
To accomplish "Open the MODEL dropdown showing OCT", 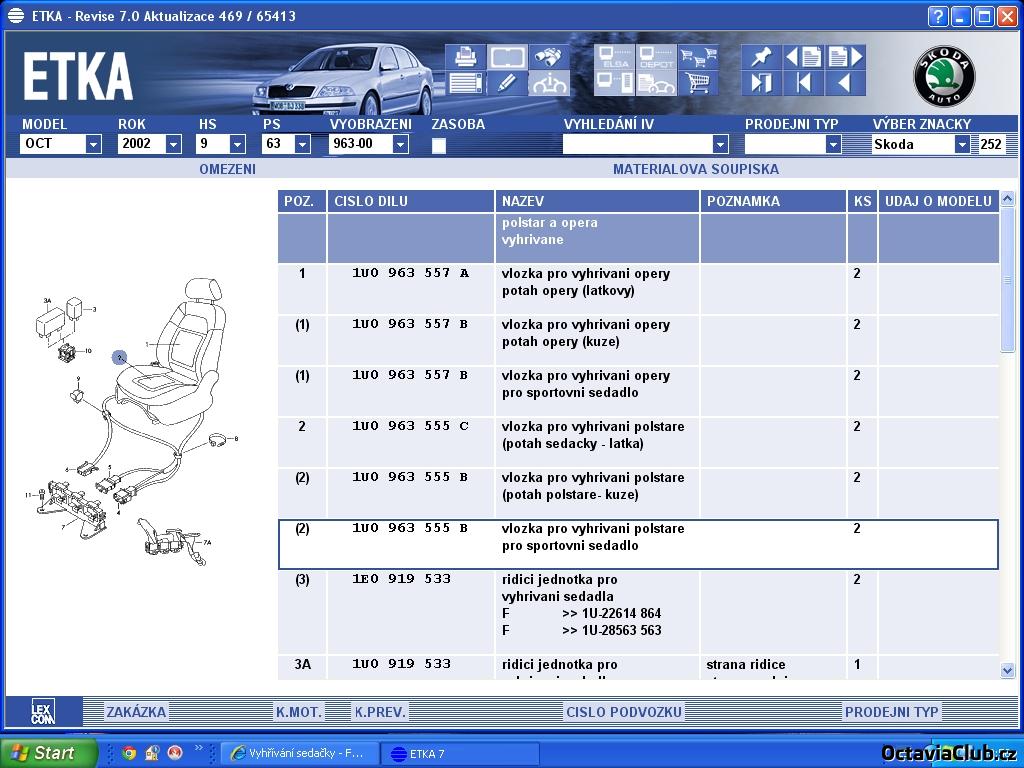I will (x=93, y=144).
